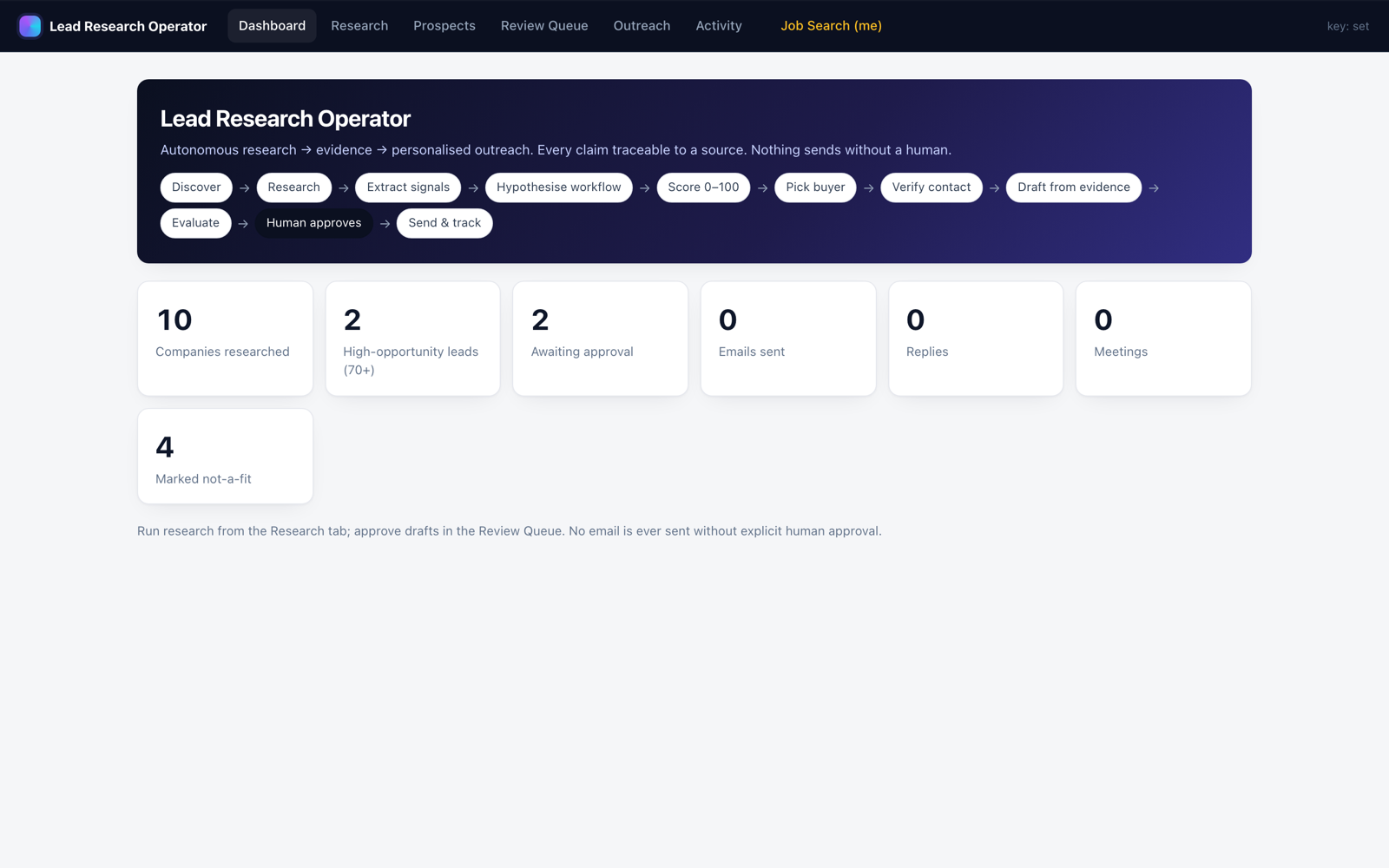The width and height of the screenshot is (1389, 868).
Task: Open the Companies researched stat card
Action: [x=225, y=339]
